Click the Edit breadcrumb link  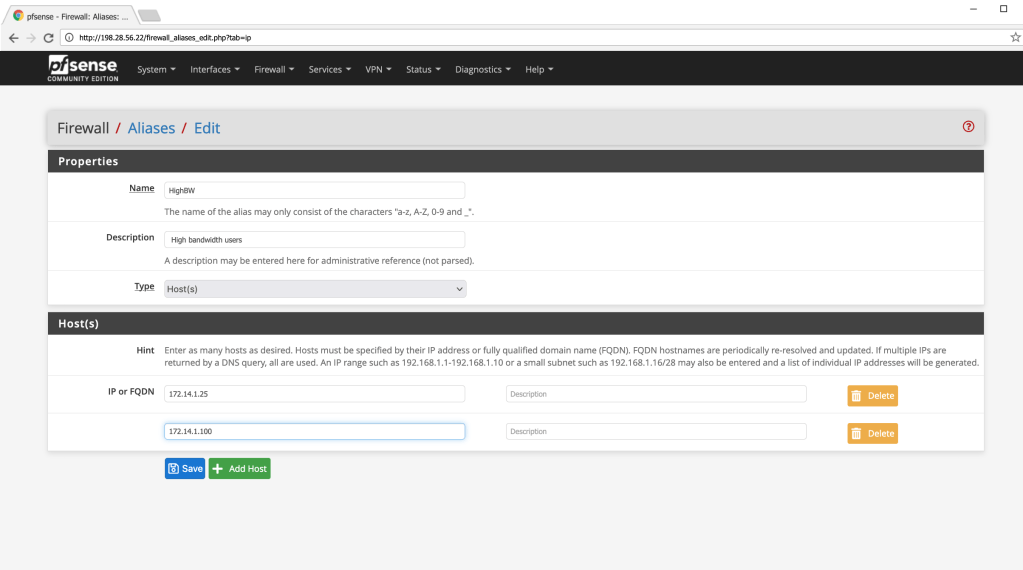(x=207, y=128)
